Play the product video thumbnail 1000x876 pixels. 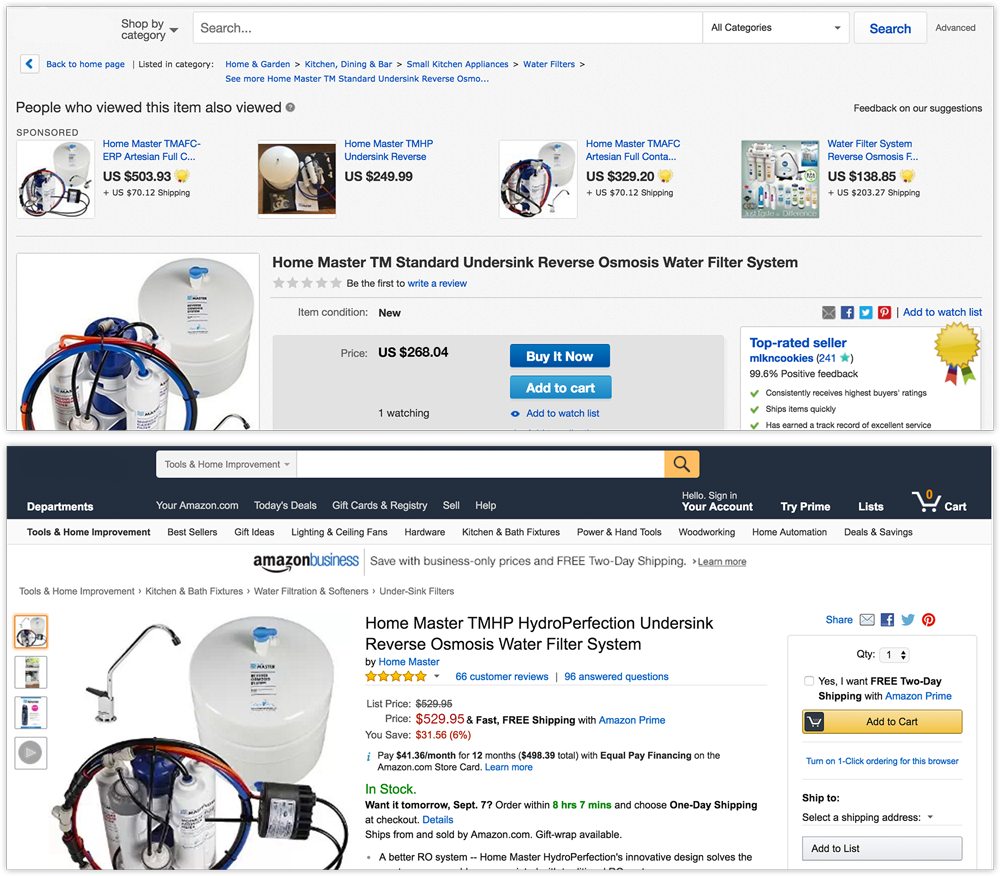point(31,753)
